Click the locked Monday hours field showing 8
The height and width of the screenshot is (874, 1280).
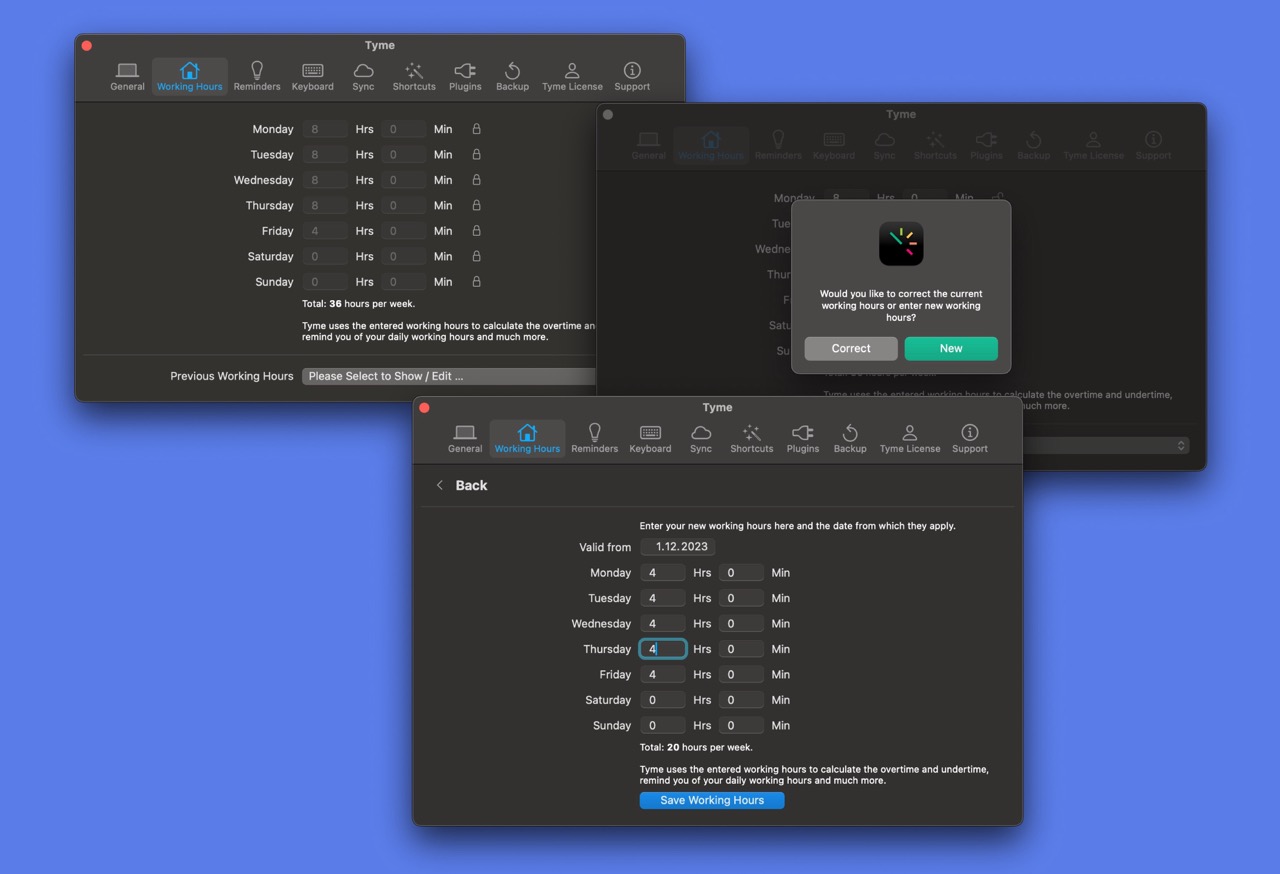click(325, 129)
